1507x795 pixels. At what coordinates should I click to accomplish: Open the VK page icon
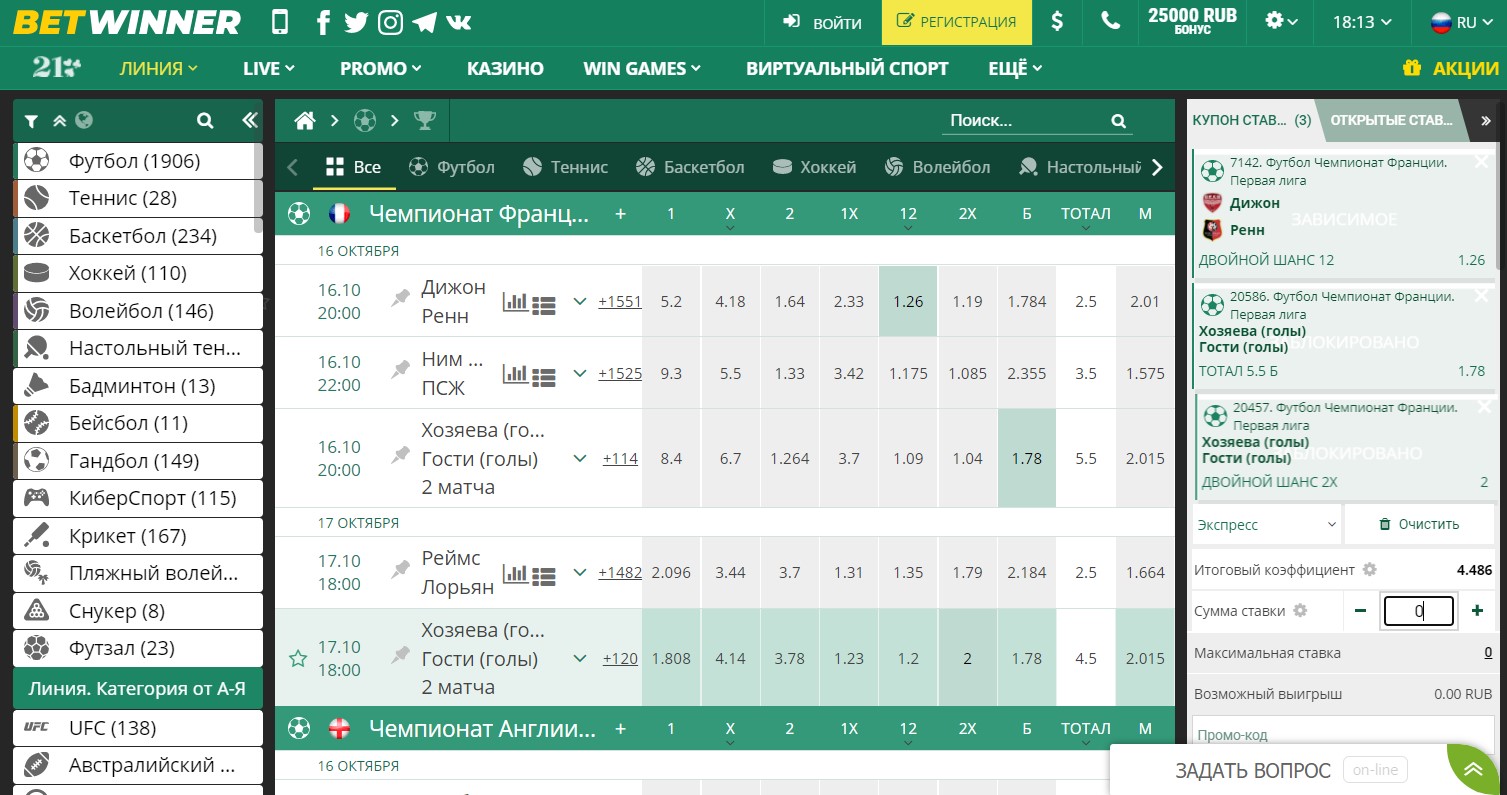pos(459,22)
